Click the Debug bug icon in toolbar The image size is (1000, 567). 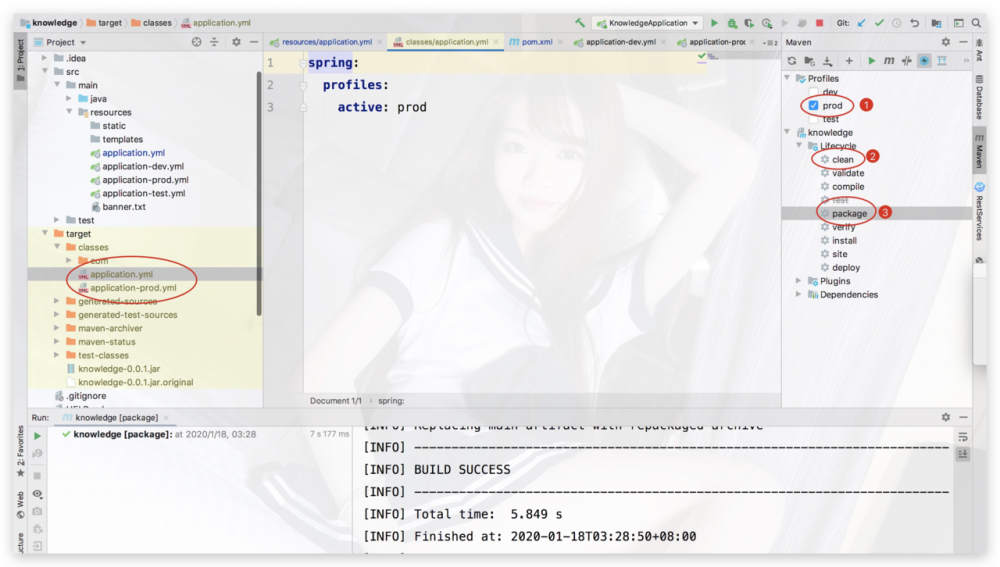(732, 23)
